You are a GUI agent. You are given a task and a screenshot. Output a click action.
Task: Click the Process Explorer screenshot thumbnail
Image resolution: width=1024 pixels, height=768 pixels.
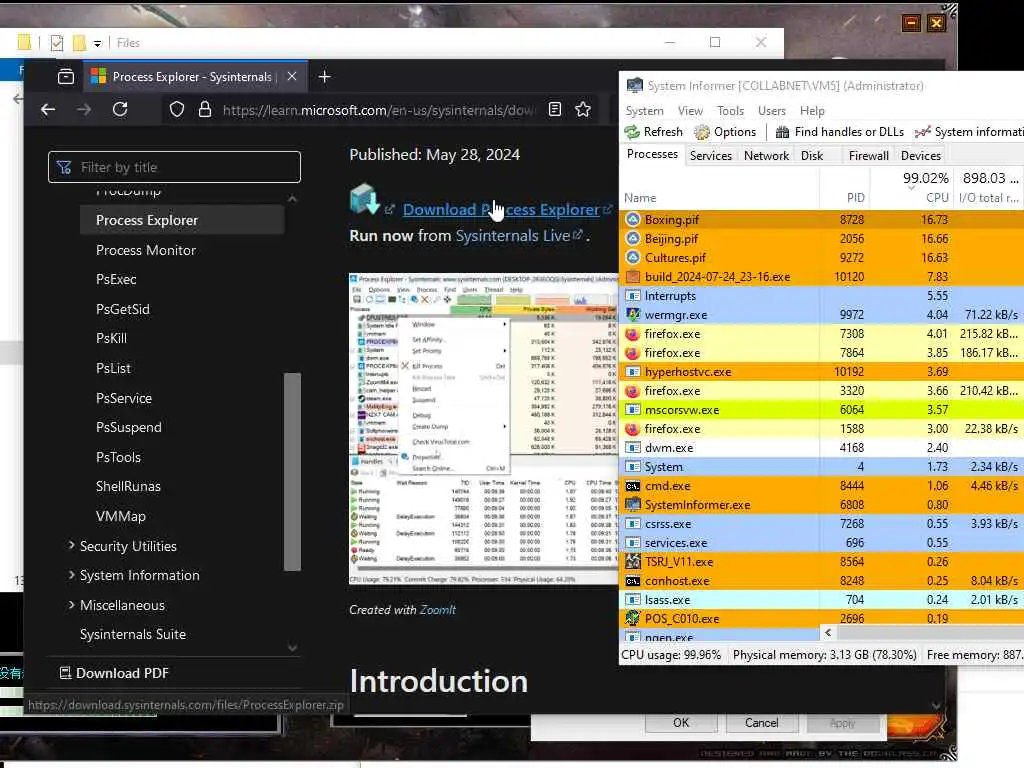click(483, 428)
